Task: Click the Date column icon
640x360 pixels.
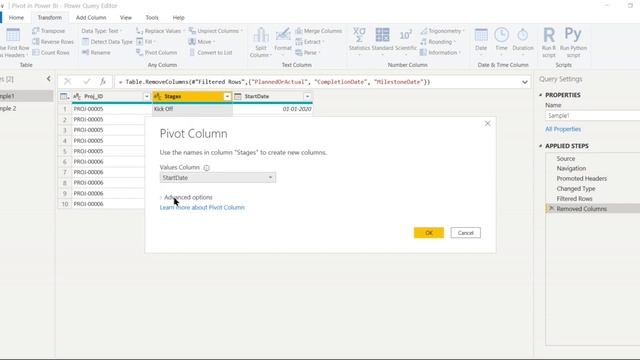Action: tap(481, 35)
